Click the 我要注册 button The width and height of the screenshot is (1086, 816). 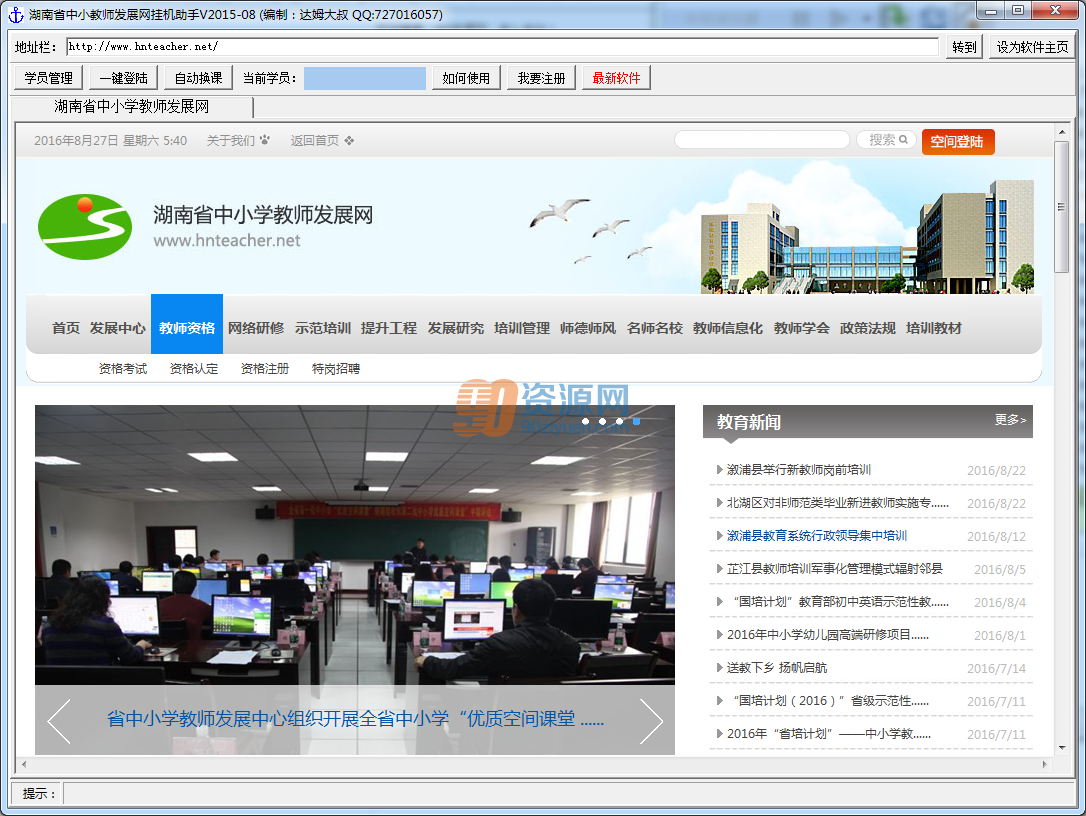[x=542, y=78]
